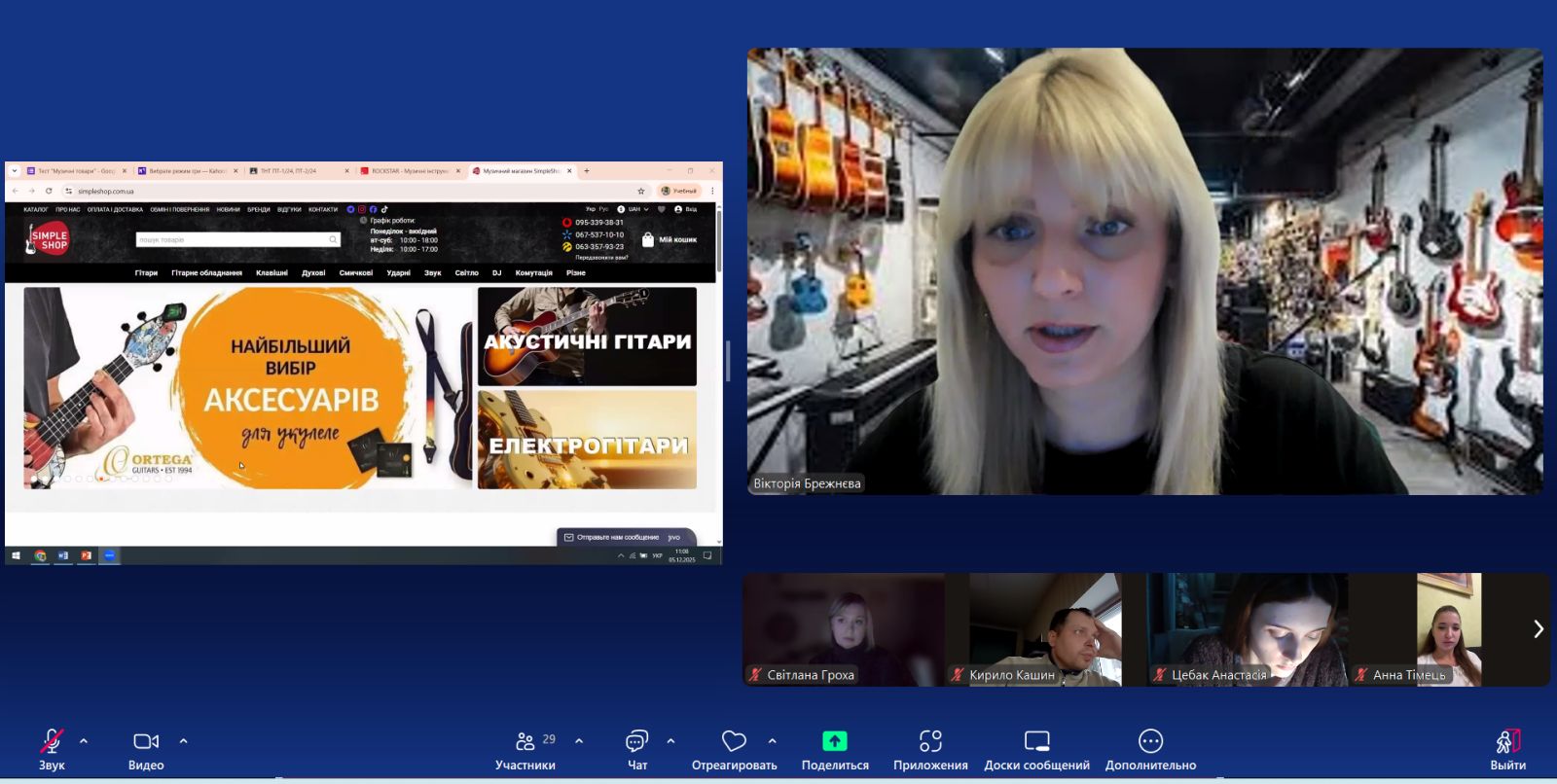Expand the arrow next to Участники

[579, 741]
